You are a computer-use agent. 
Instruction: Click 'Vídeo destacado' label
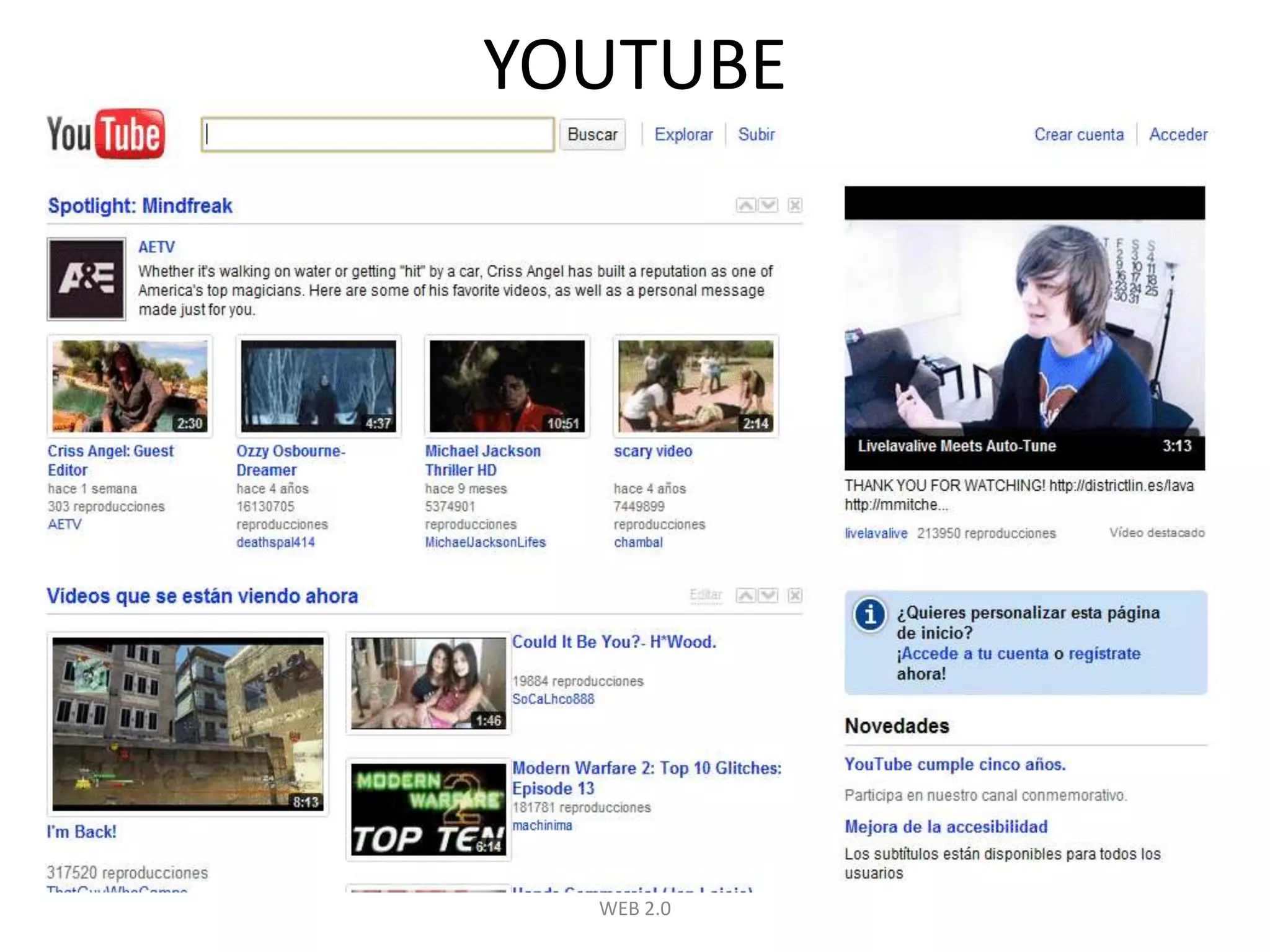[1157, 532]
